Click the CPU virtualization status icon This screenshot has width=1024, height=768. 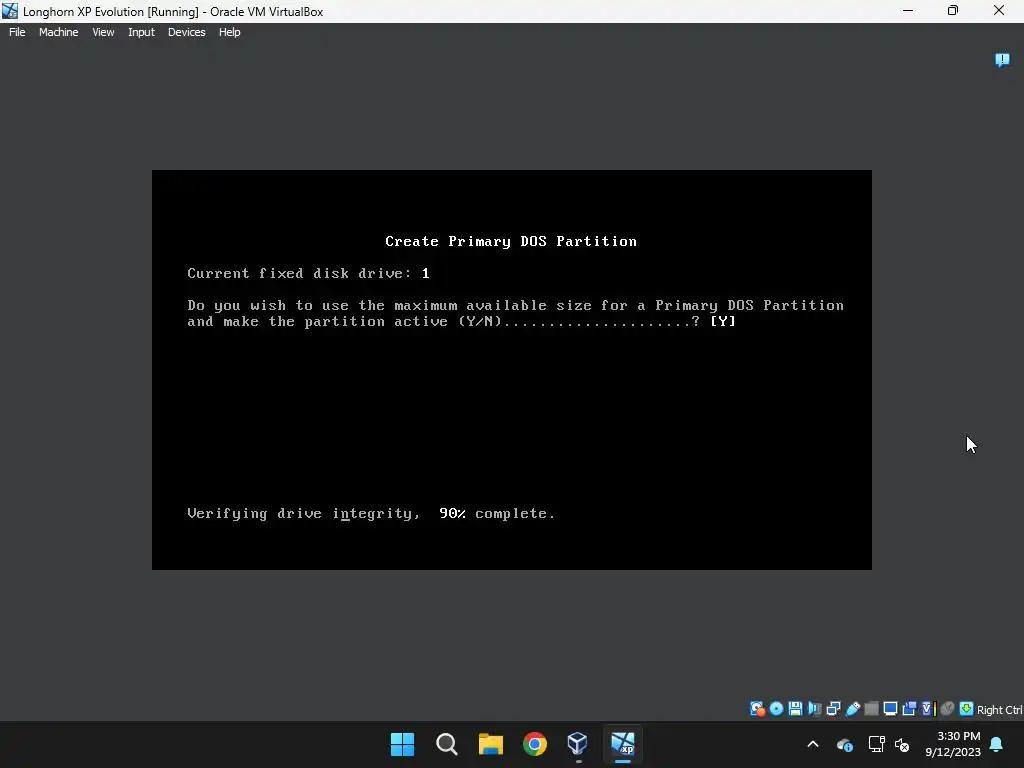[929, 709]
